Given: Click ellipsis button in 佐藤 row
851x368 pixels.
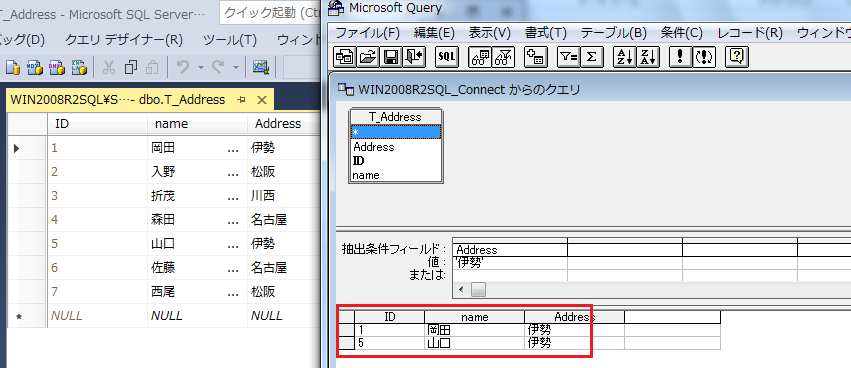Looking at the screenshot, I should click(233, 268).
